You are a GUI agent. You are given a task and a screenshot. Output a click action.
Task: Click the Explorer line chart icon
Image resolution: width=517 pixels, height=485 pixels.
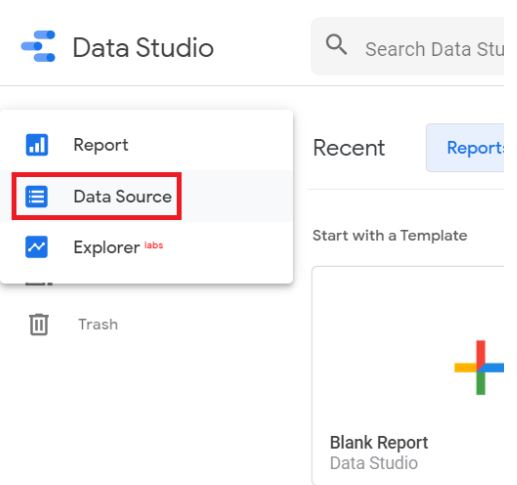[36, 247]
